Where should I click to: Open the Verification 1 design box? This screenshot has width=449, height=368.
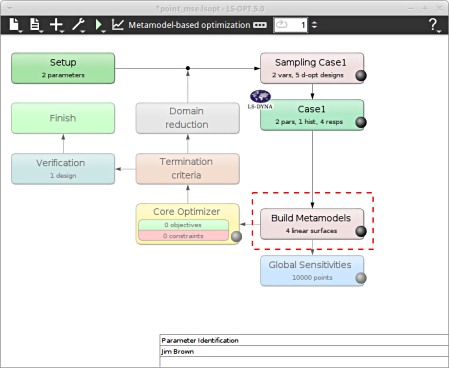point(63,169)
